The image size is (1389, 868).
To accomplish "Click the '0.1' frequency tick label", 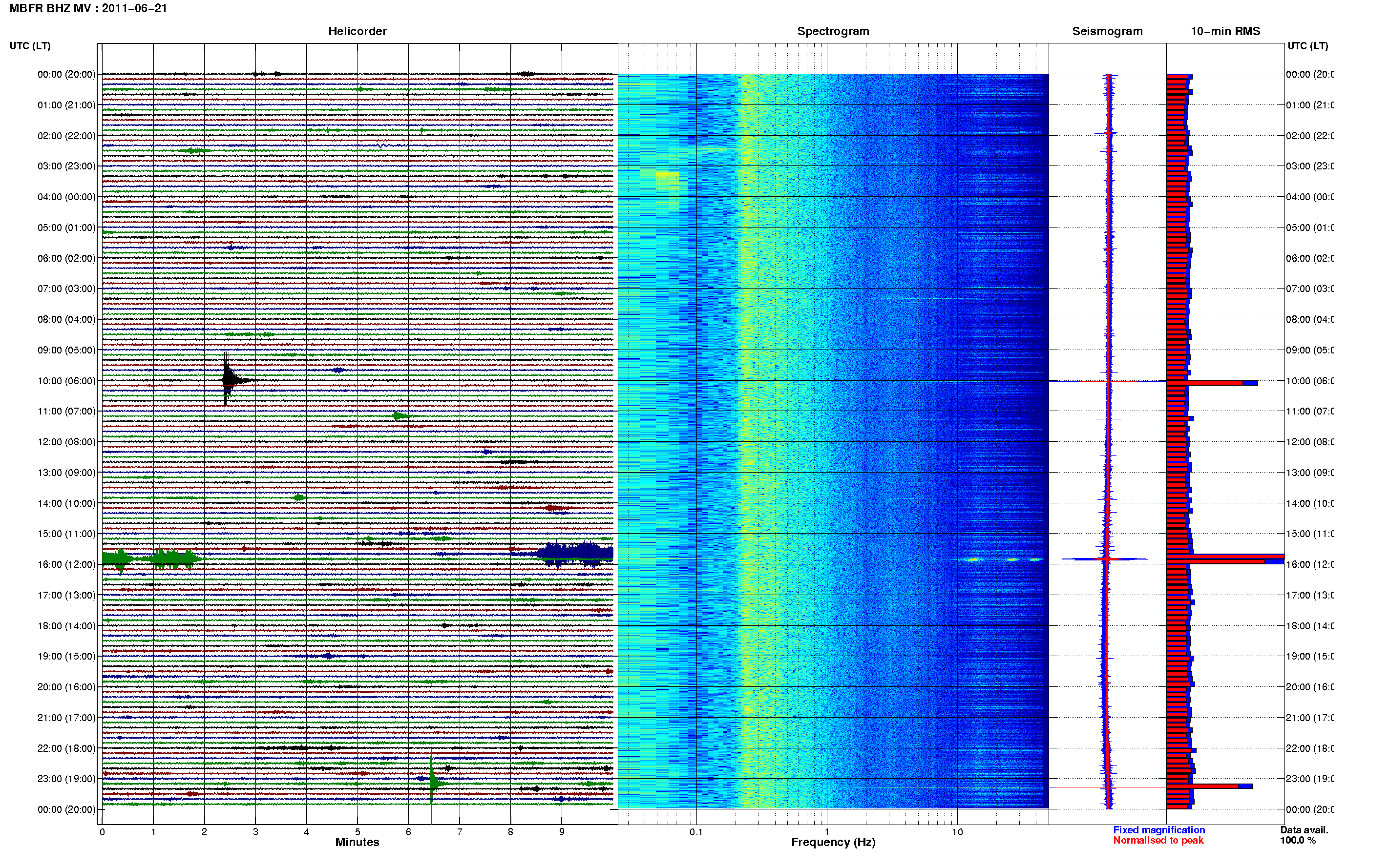I will click(696, 832).
